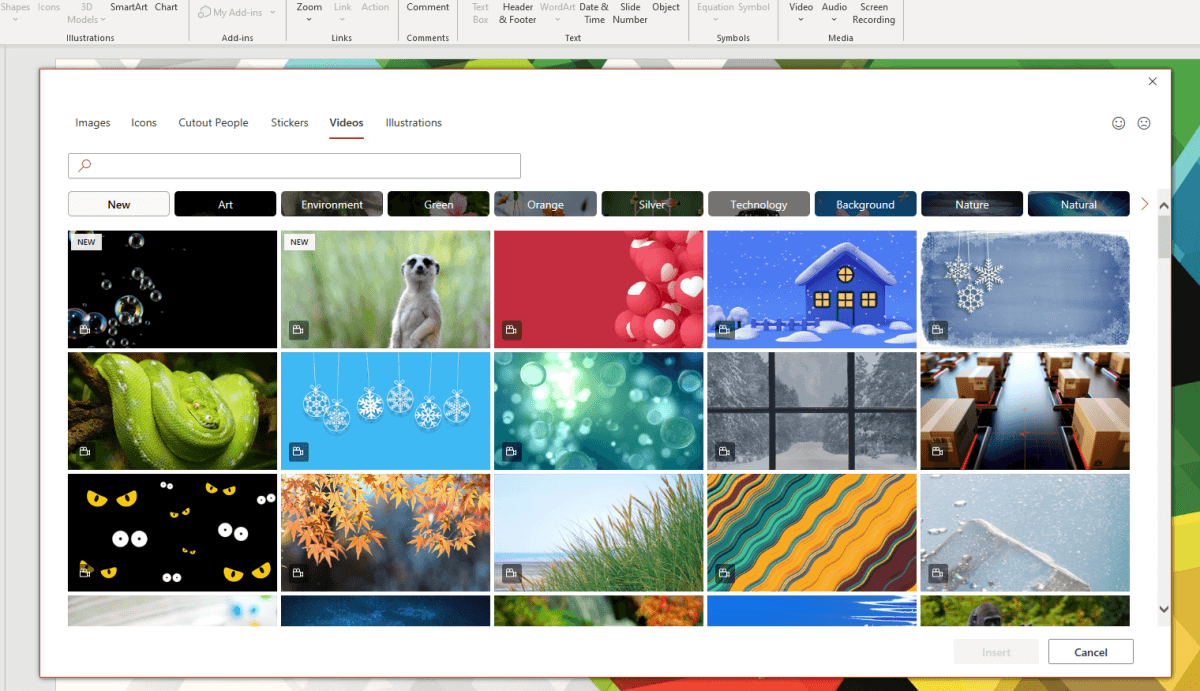Viewport: 1200px width, 691px height.
Task: Toggle the New category filter
Action: [118, 203]
